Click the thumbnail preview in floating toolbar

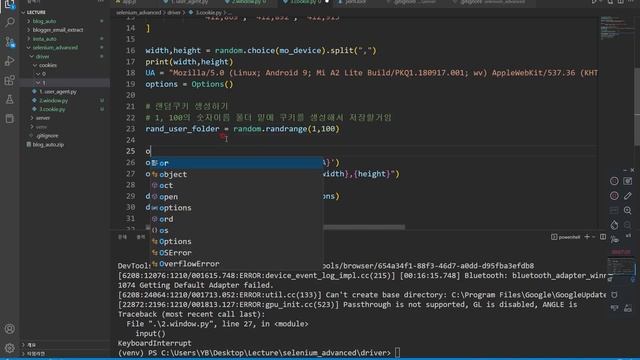click(x=621, y=266)
